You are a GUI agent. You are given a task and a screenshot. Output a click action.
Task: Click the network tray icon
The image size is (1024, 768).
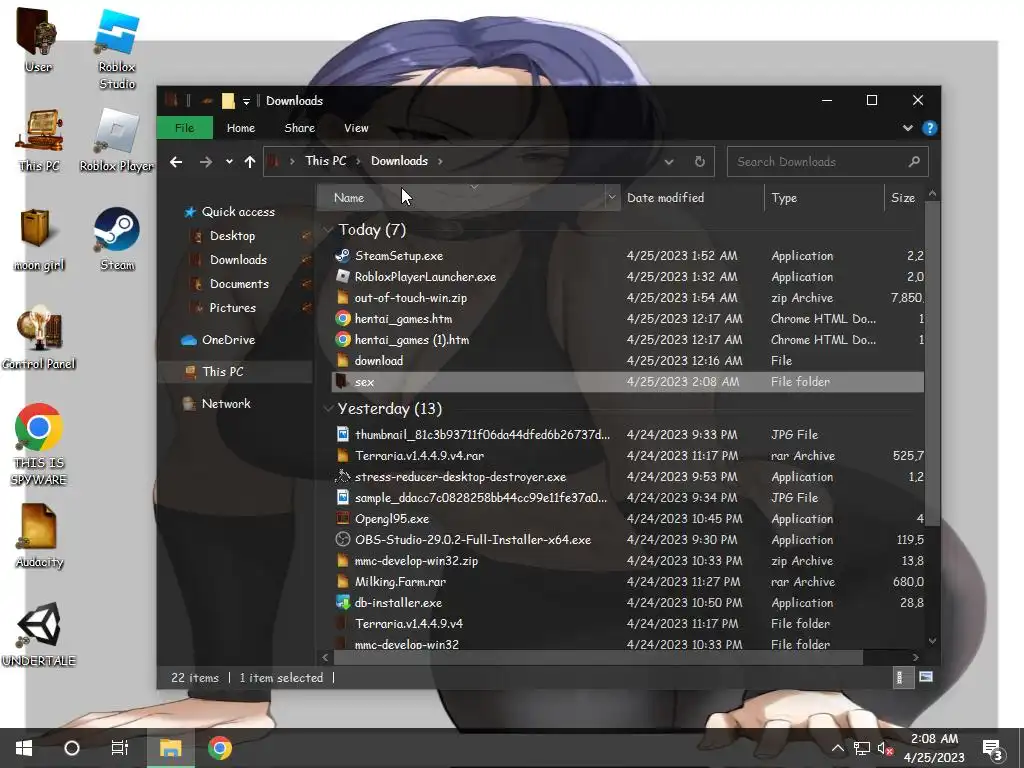click(861, 748)
